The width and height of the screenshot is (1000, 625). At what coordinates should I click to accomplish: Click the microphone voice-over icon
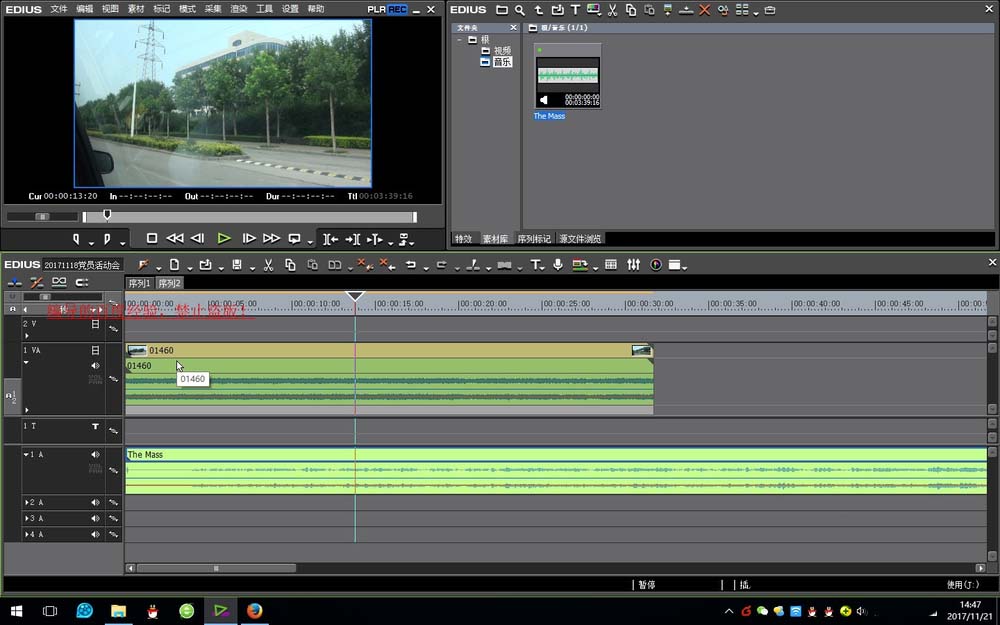558,265
